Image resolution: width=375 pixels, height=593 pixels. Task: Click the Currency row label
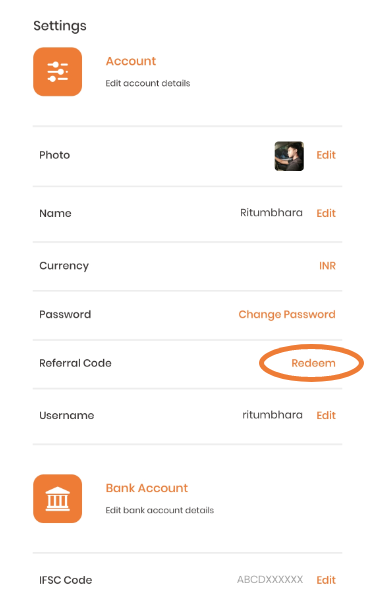[x=64, y=266]
